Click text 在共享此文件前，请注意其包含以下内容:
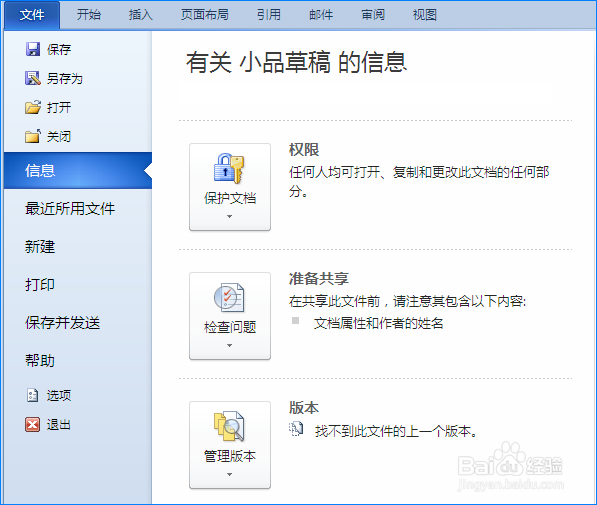The image size is (597, 505). point(407,301)
